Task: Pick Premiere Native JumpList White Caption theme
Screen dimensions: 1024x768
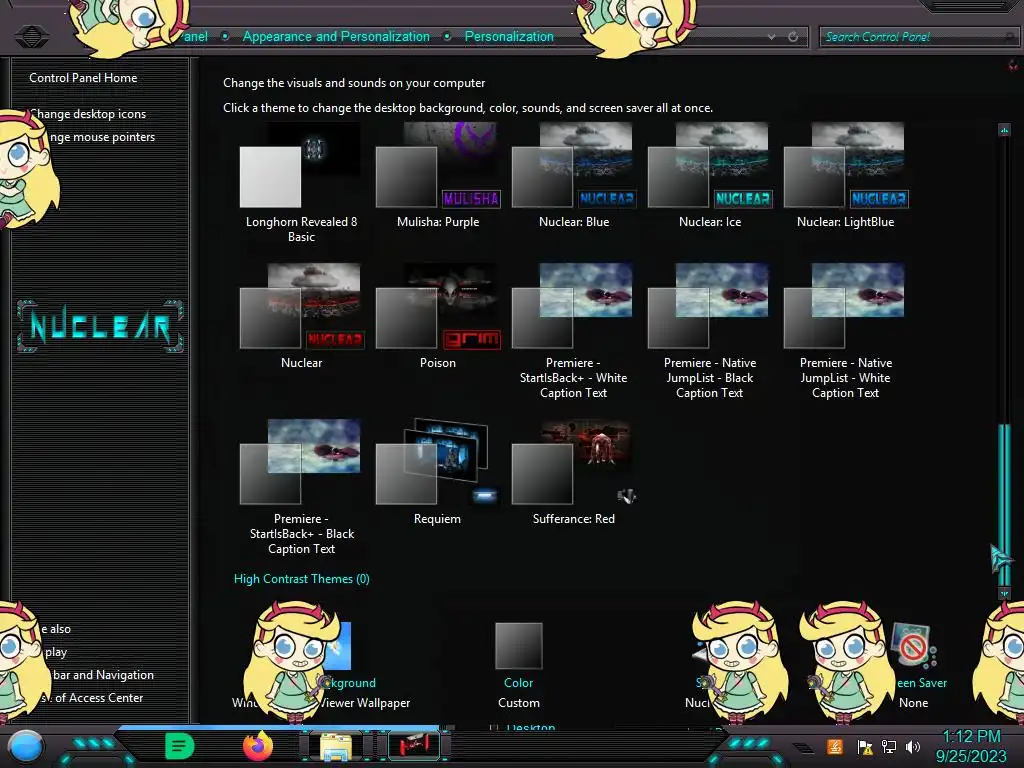Action: coord(846,332)
